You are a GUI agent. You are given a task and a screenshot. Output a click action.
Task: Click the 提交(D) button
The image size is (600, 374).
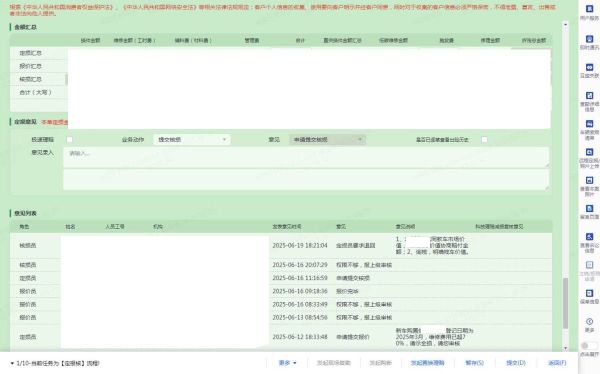click(516, 363)
